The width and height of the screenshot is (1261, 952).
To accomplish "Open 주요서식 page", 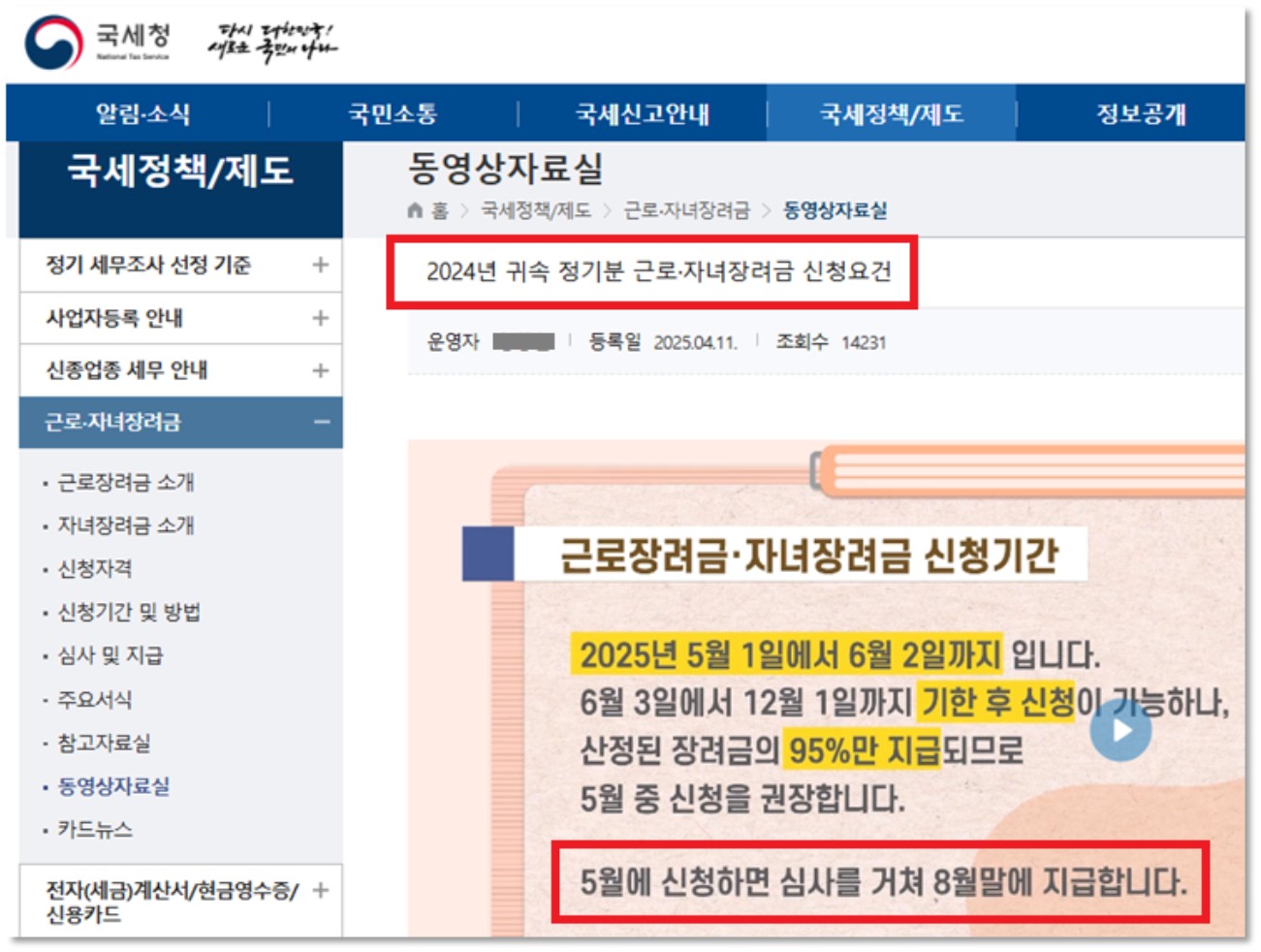I will coord(95,699).
